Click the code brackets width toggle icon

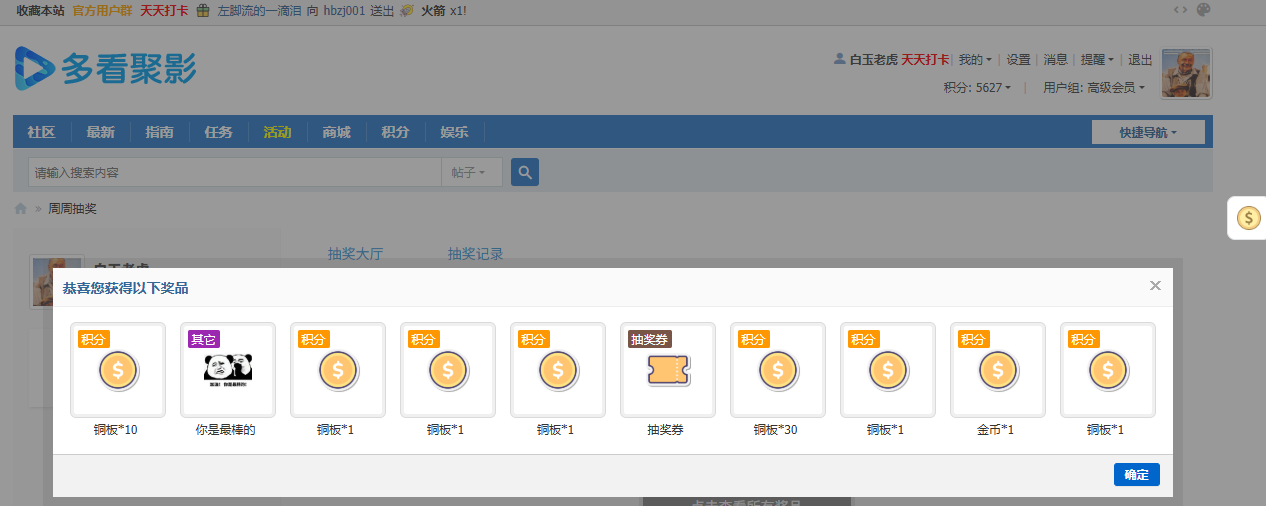click(1181, 10)
